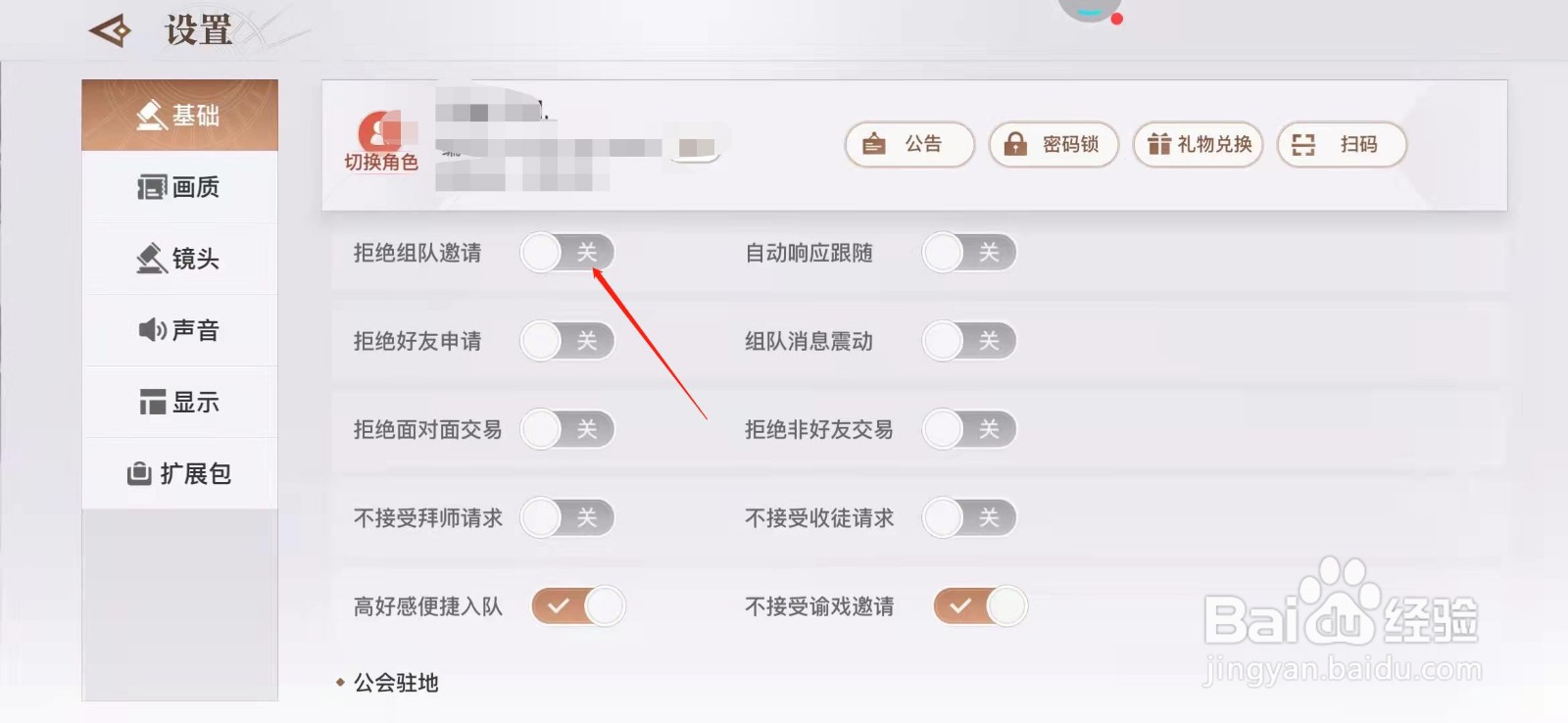Viewport: 1568px width, 723px height.
Task: Click the 公会驻地 section heading
Action: (395, 683)
